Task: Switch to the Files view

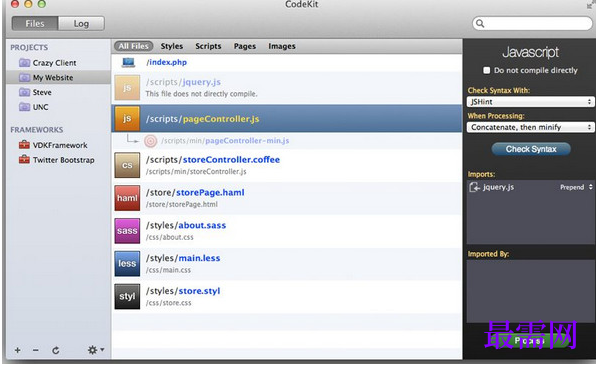Action: (x=35, y=24)
